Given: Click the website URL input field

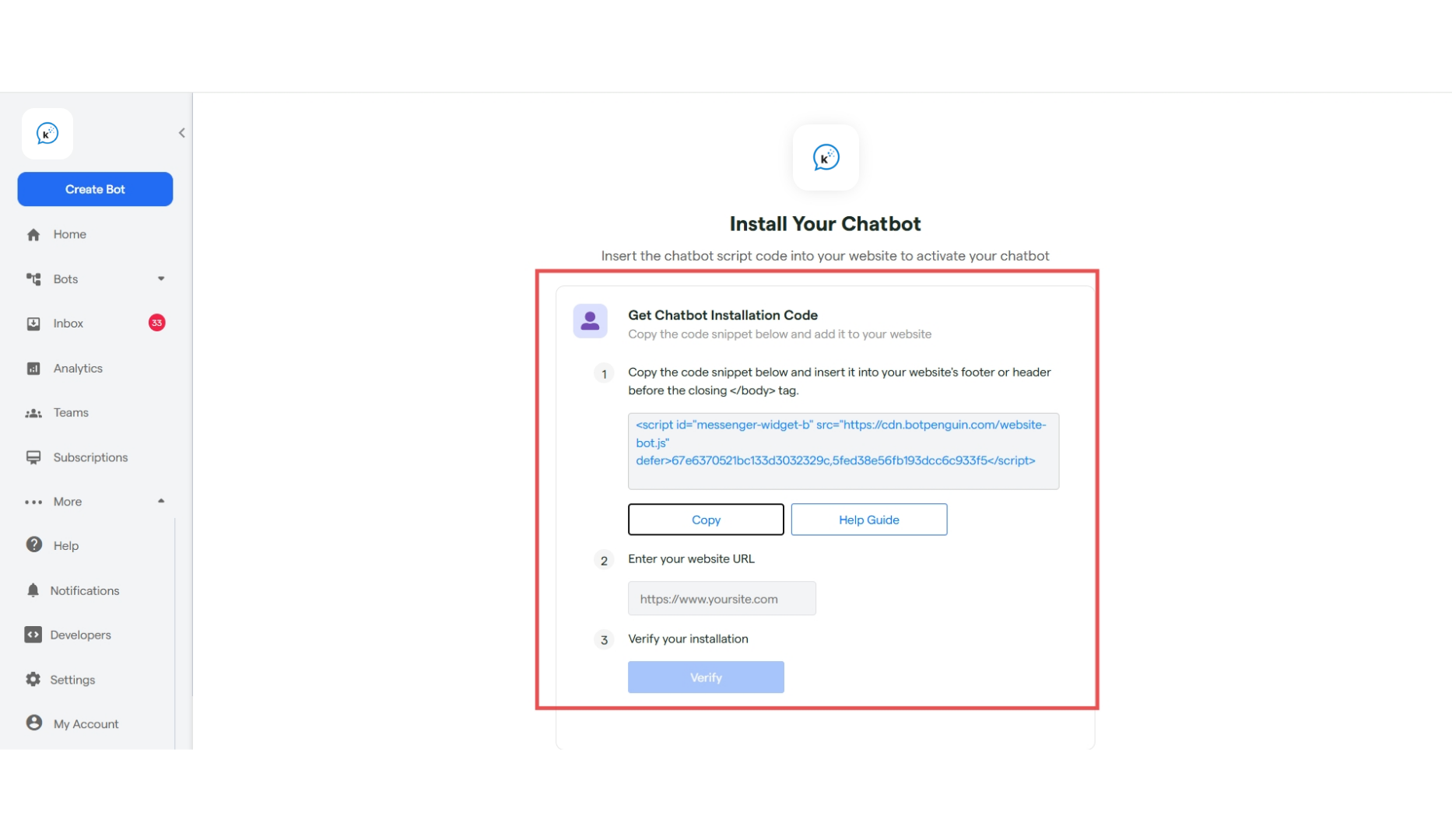Looking at the screenshot, I should (722, 599).
